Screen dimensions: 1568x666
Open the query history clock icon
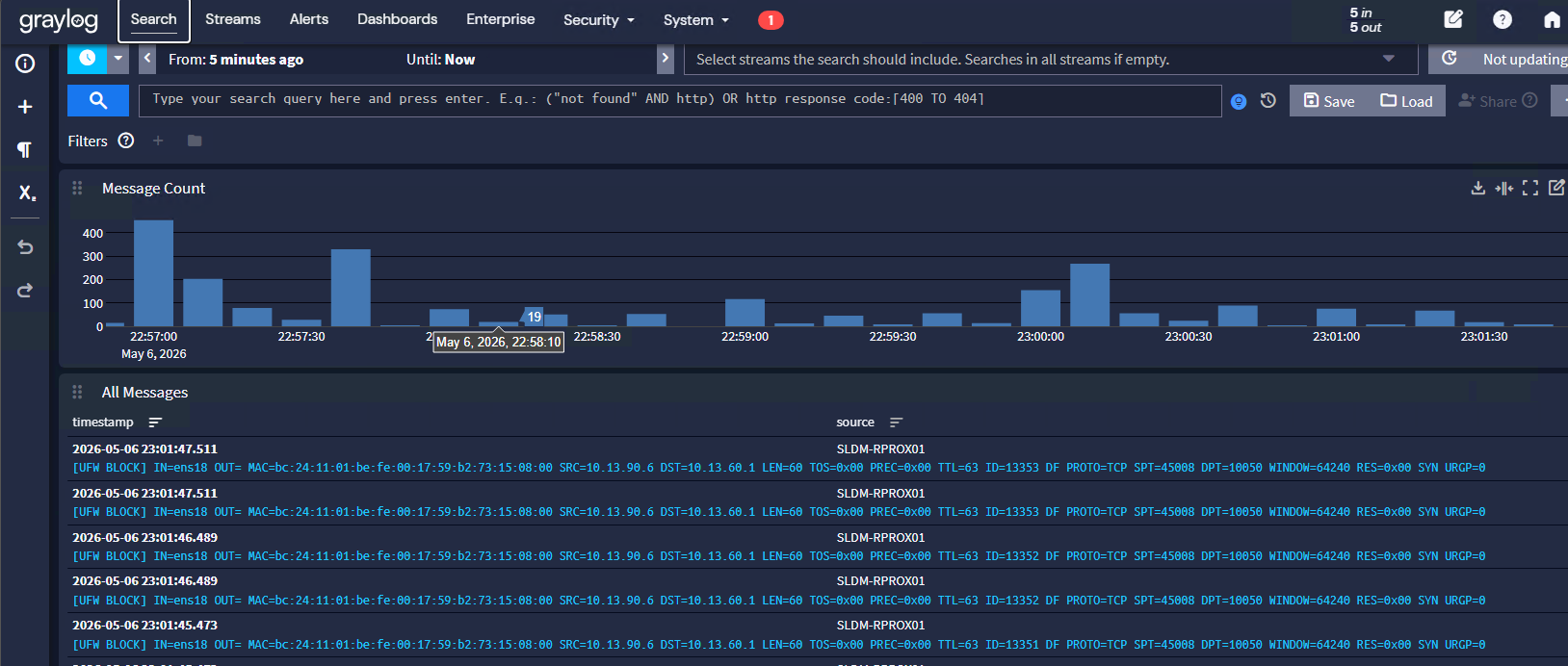tap(1268, 100)
